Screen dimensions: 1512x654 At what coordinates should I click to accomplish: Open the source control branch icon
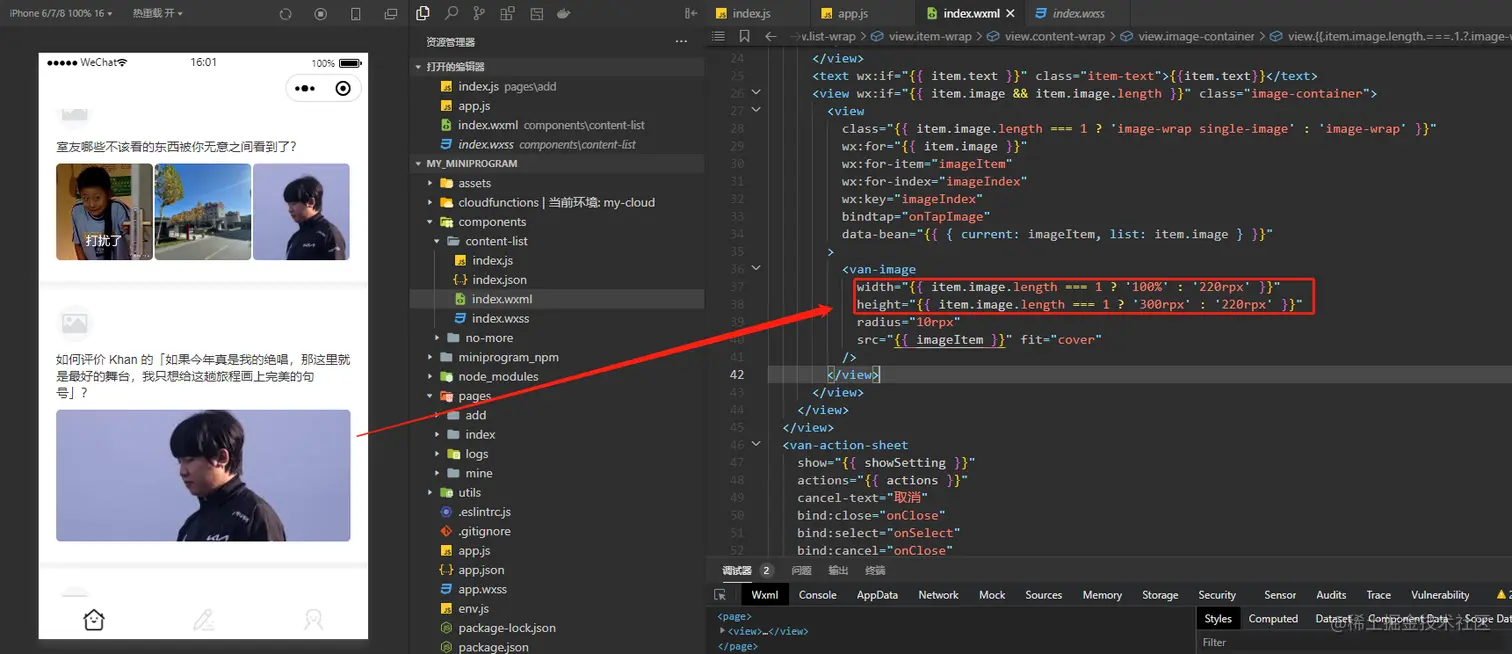480,13
